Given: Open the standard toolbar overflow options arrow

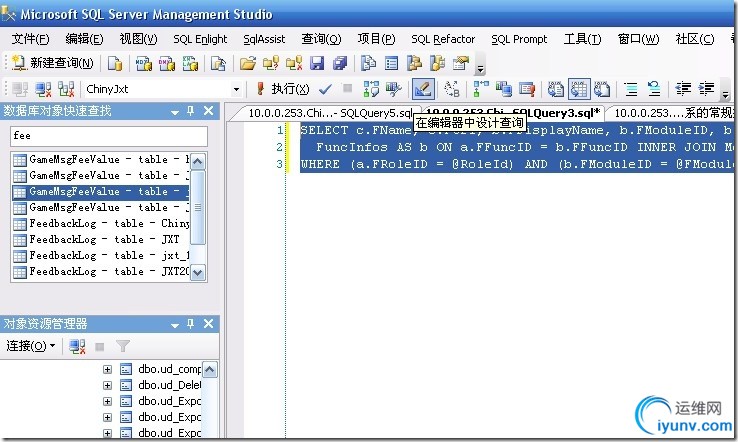Looking at the screenshot, I should pyautogui.click(x=480, y=64).
